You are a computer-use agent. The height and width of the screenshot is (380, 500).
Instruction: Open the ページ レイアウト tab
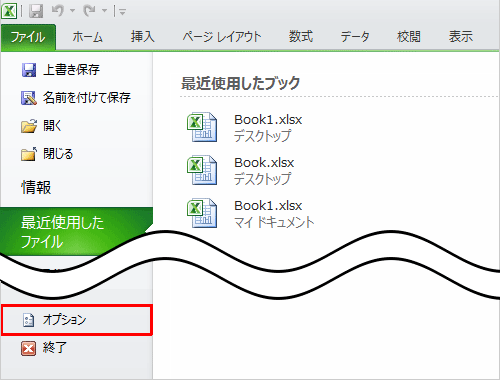222,37
